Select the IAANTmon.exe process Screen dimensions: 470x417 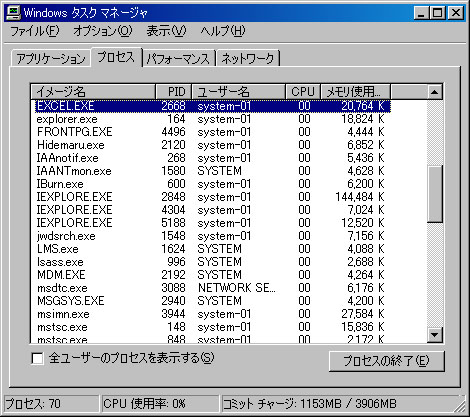(x=213, y=171)
